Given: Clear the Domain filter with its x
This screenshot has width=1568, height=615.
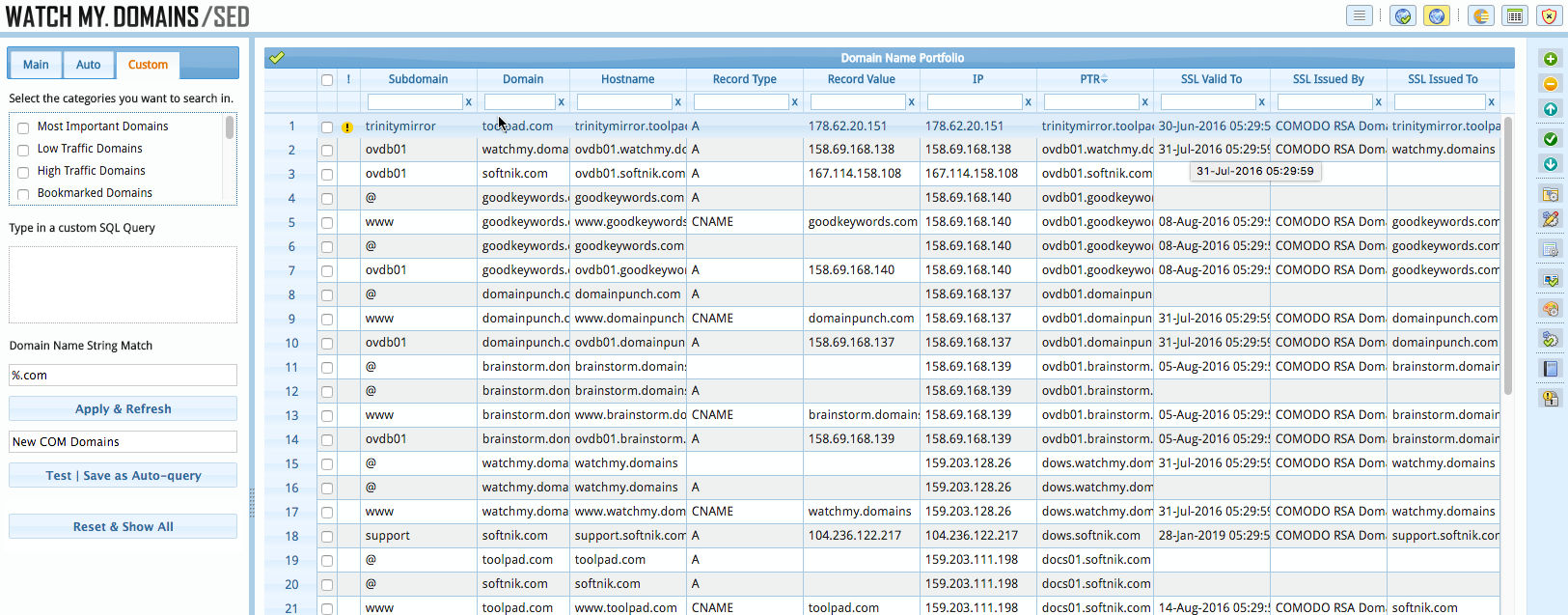Looking at the screenshot, I should (x=561, y=101).
